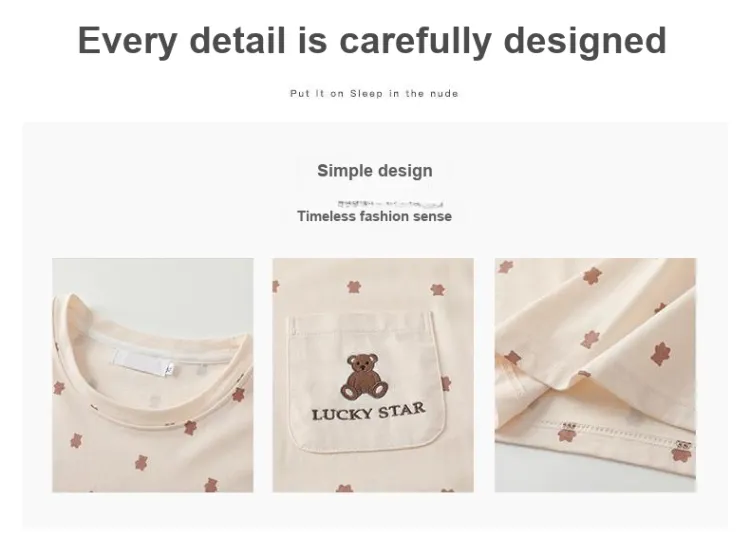
Task: Click the LUCKY STAR embroidered text
Action: click(368, 412)
